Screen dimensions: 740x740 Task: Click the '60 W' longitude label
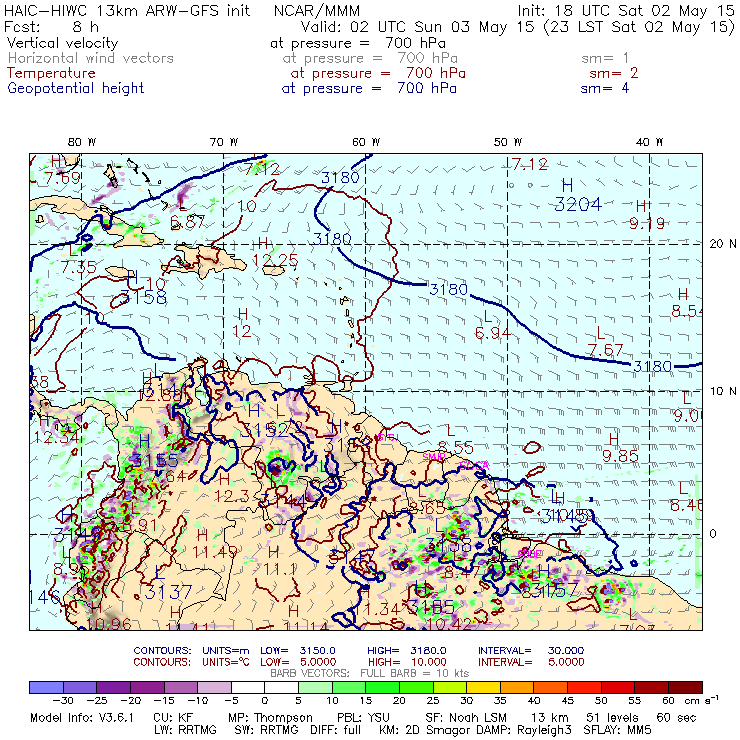pos(366,142)
